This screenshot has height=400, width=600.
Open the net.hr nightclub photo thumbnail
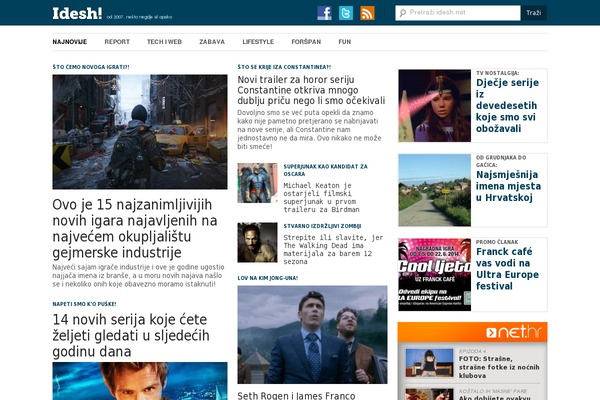(429, 362)
